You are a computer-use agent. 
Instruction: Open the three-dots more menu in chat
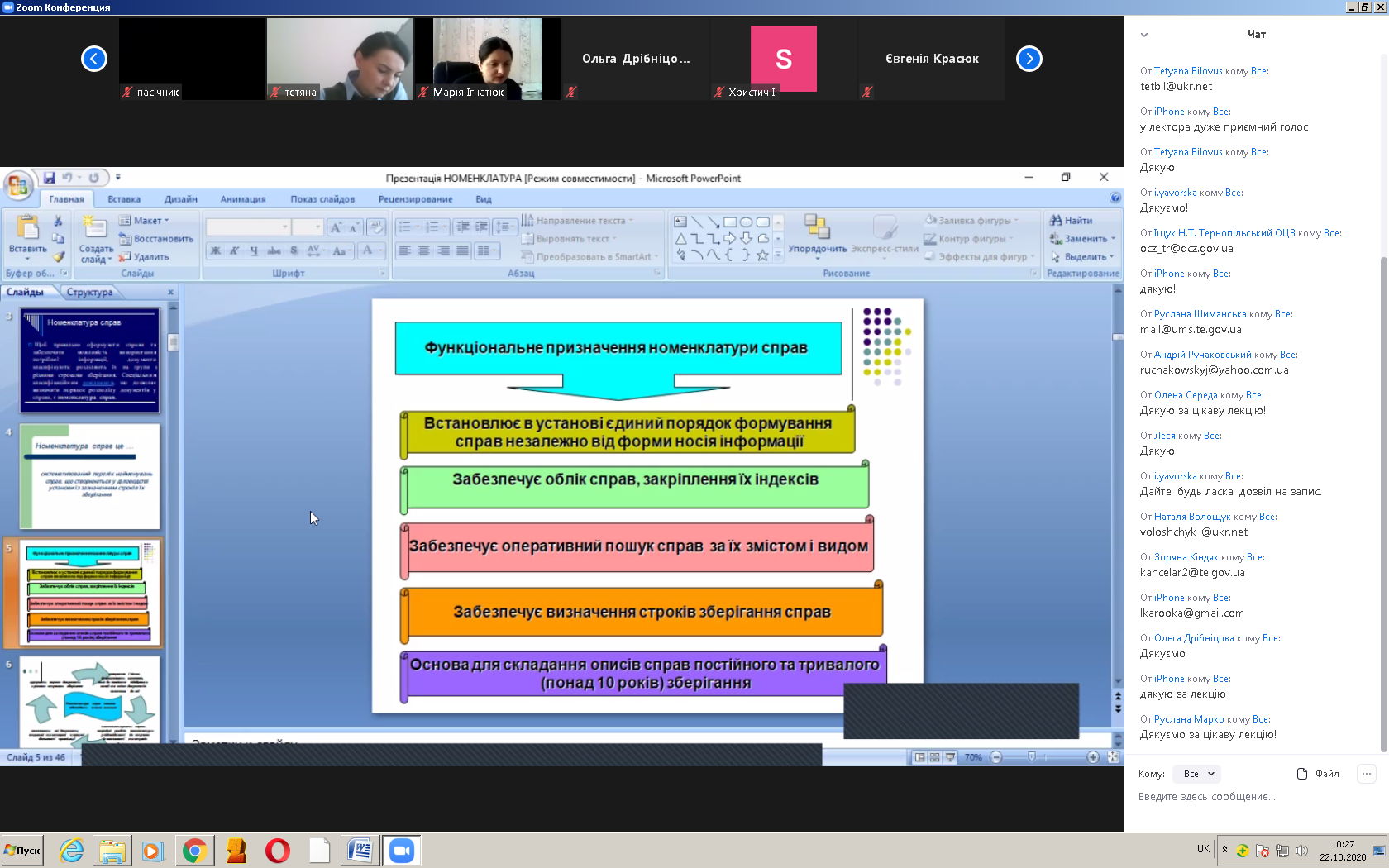coord(1367,774)
